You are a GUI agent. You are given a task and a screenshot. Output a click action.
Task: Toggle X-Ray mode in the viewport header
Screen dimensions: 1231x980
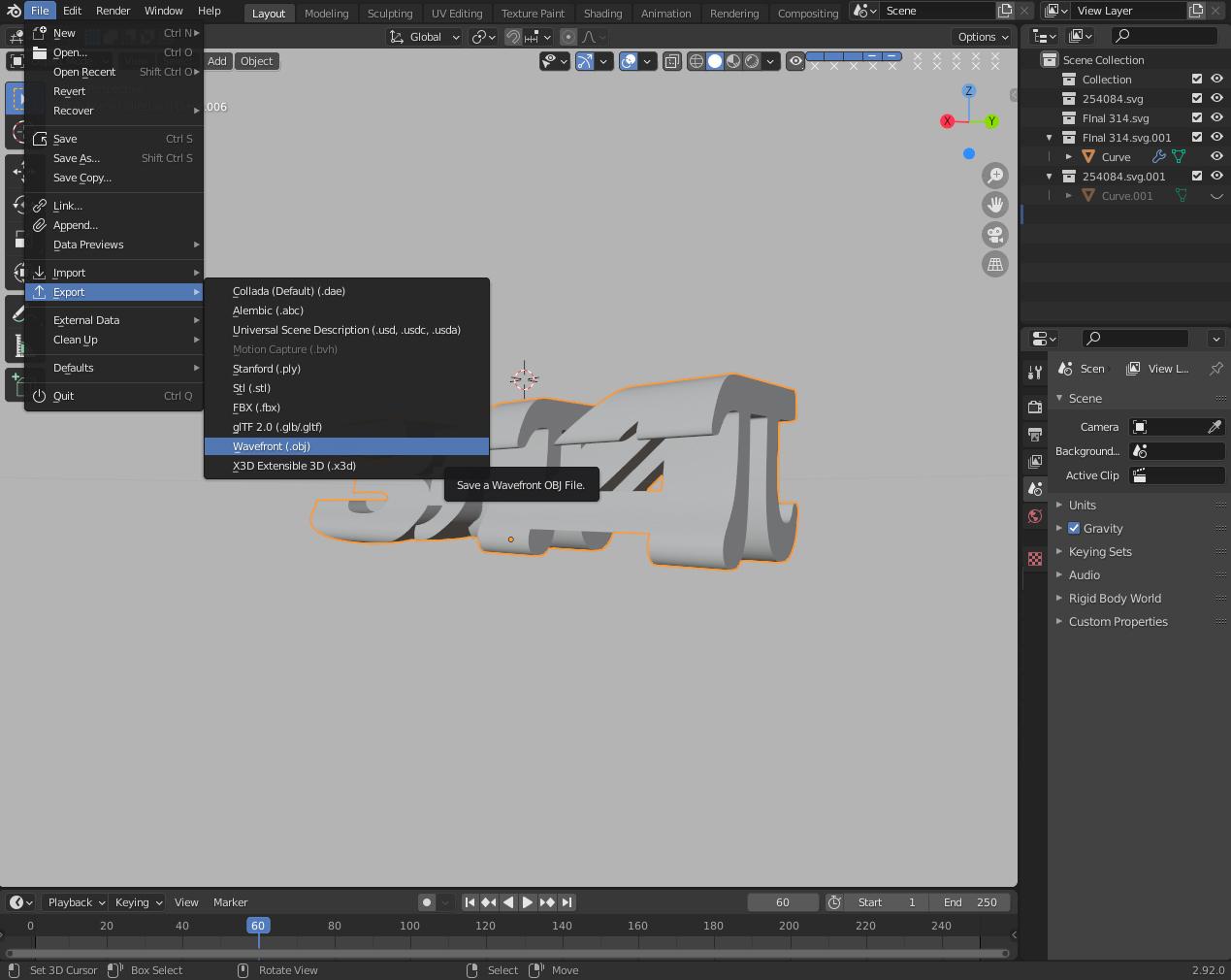671,60
